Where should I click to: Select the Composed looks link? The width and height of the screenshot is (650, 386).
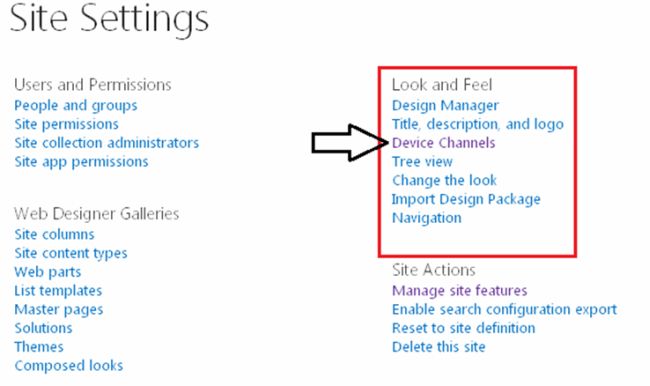coord(68,366)
